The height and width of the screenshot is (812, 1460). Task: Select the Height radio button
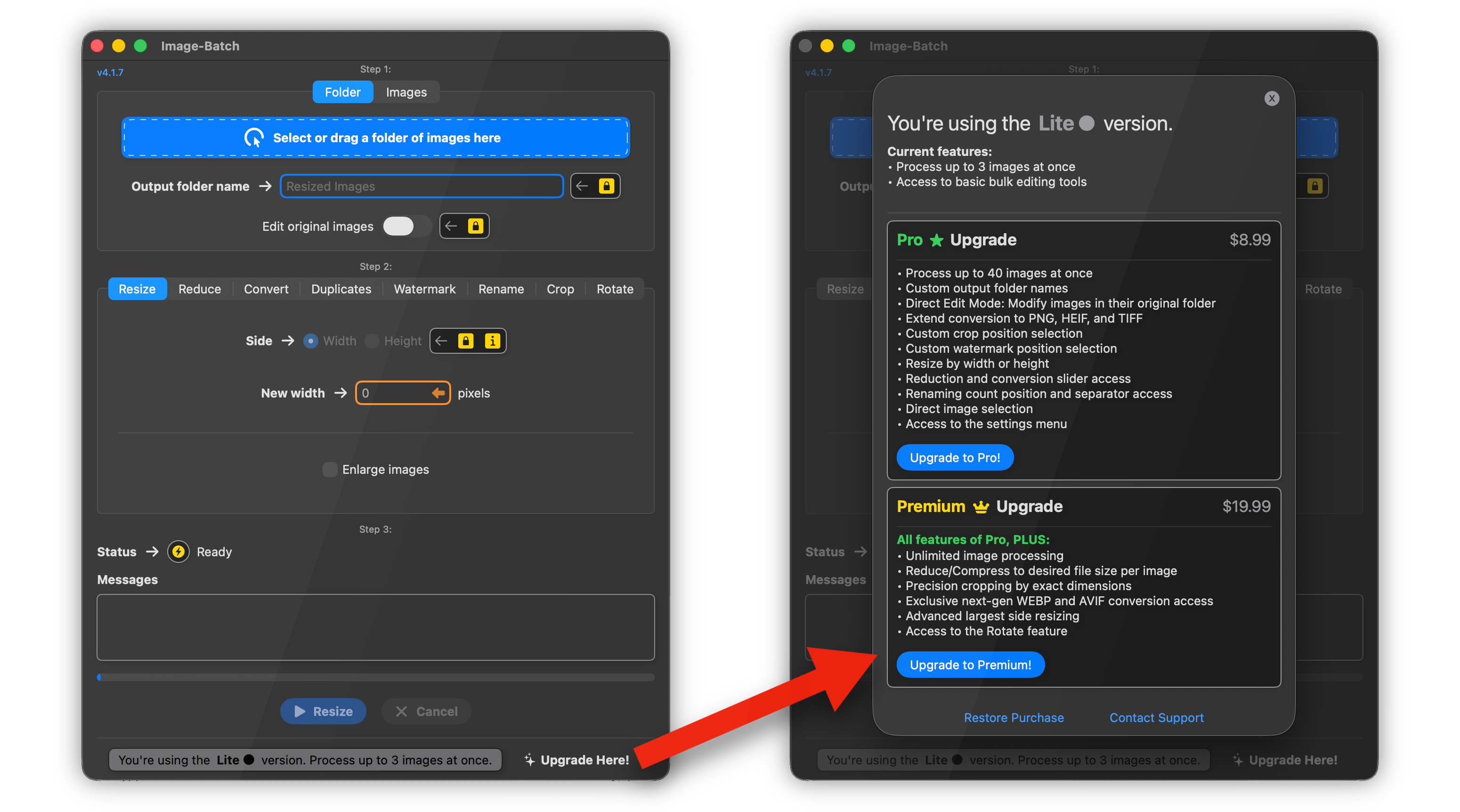tap(372, 341)
